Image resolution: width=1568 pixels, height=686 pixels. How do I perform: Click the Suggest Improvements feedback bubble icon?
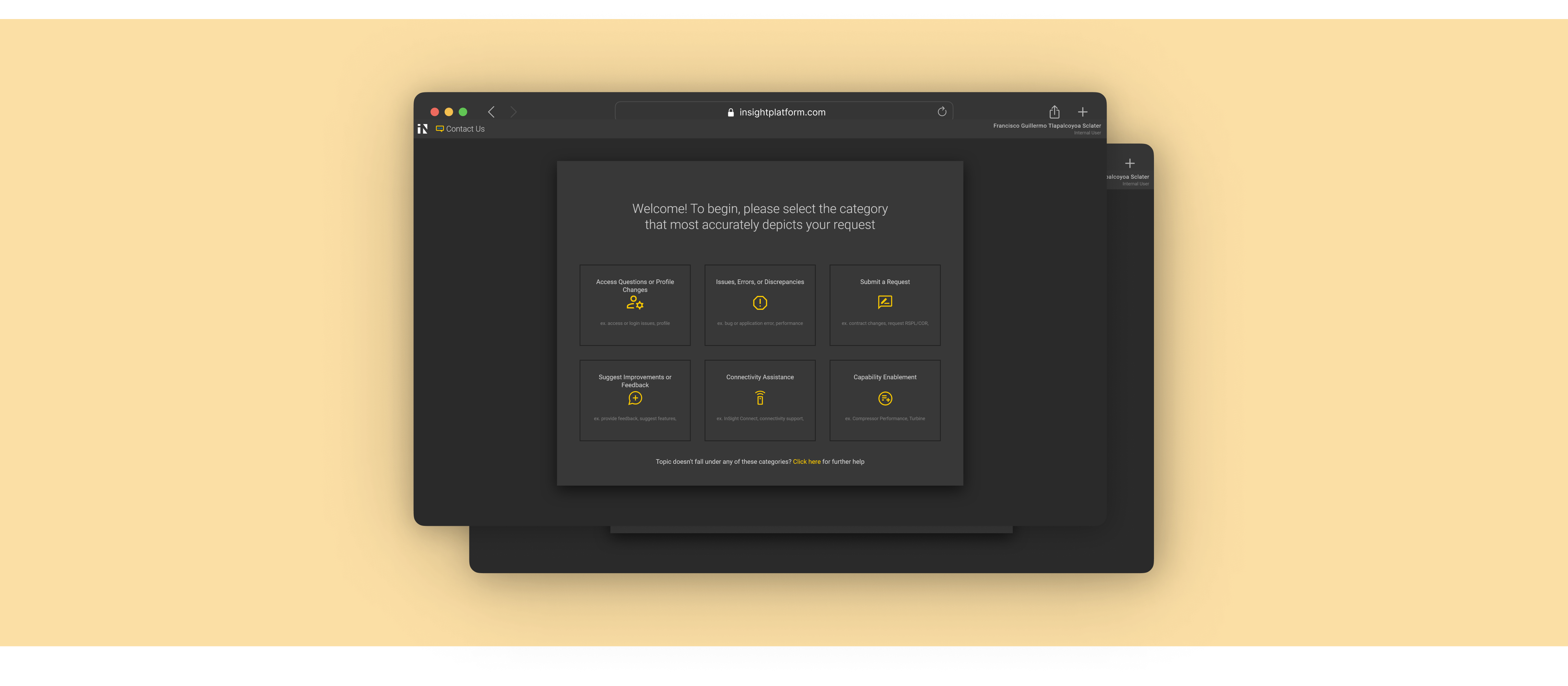pyautogui.click(x=635, y=398)
